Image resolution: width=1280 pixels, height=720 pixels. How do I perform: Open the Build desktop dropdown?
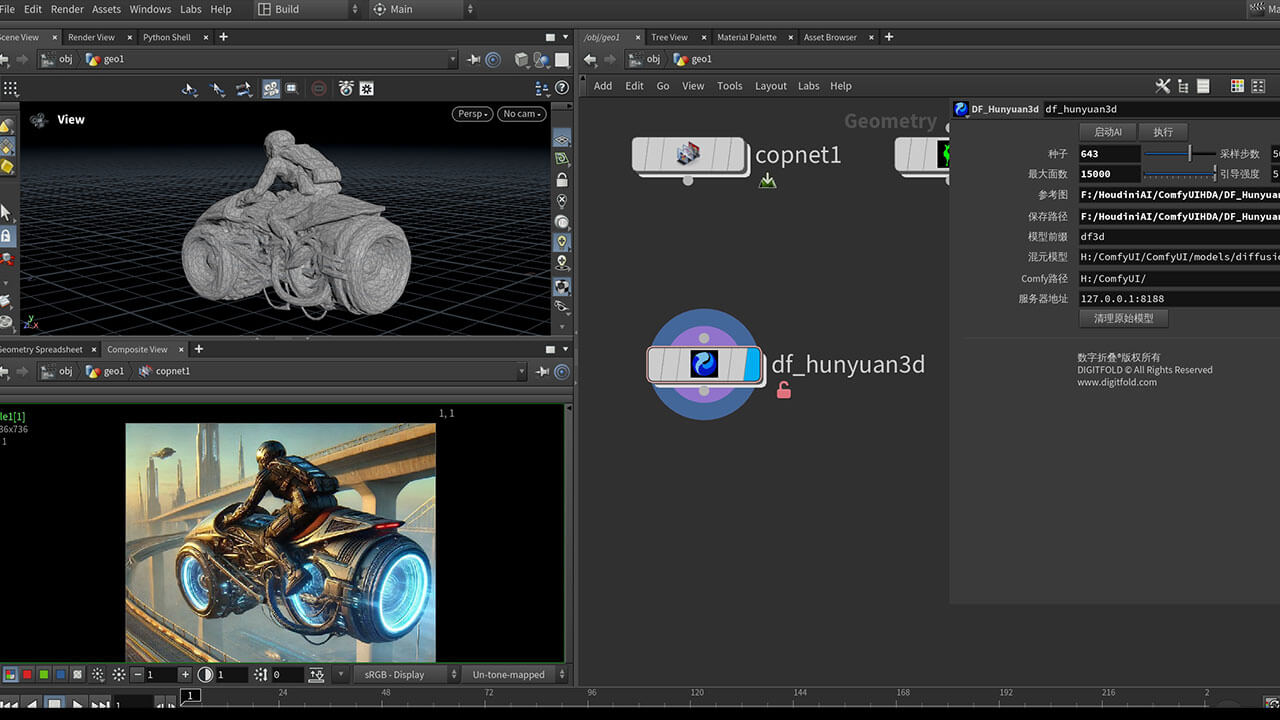pyautogui.click(x=306, y=9)
